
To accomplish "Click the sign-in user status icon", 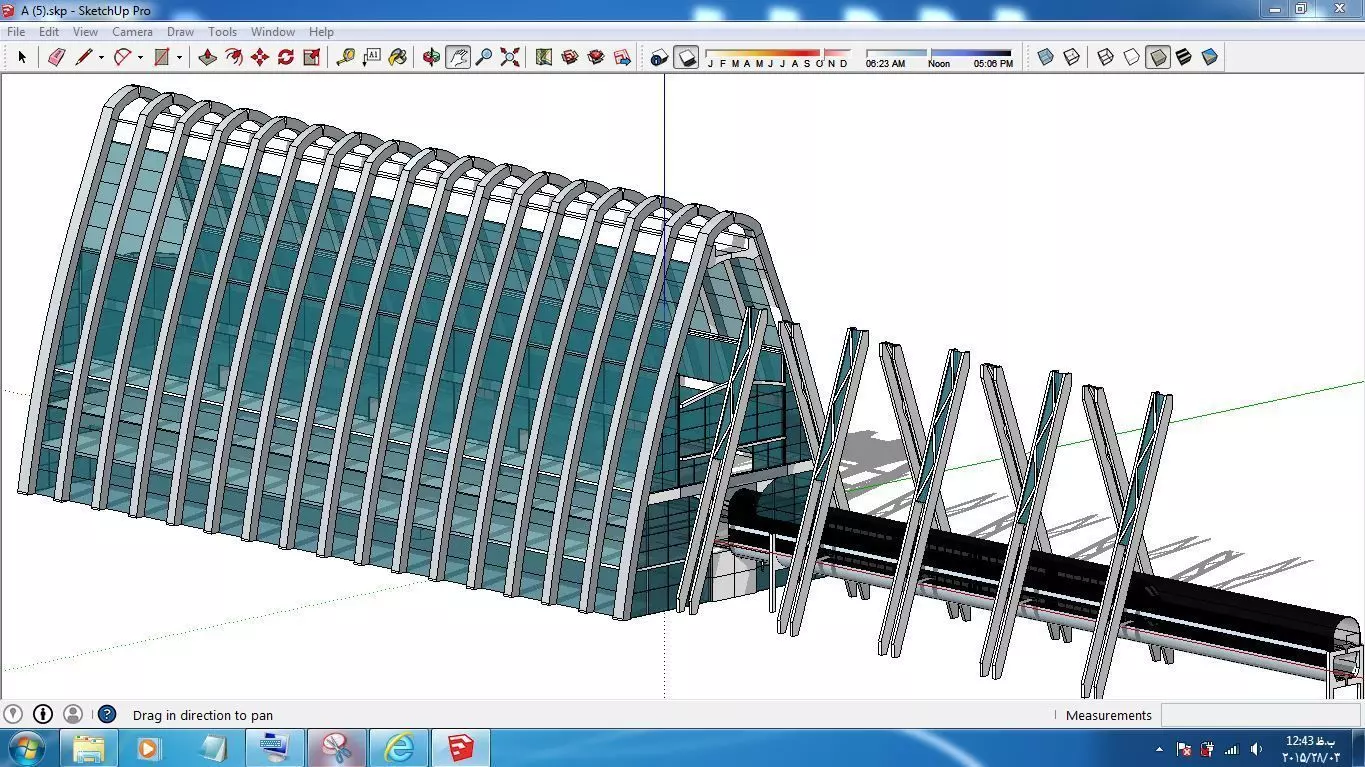I will [73, 714].
